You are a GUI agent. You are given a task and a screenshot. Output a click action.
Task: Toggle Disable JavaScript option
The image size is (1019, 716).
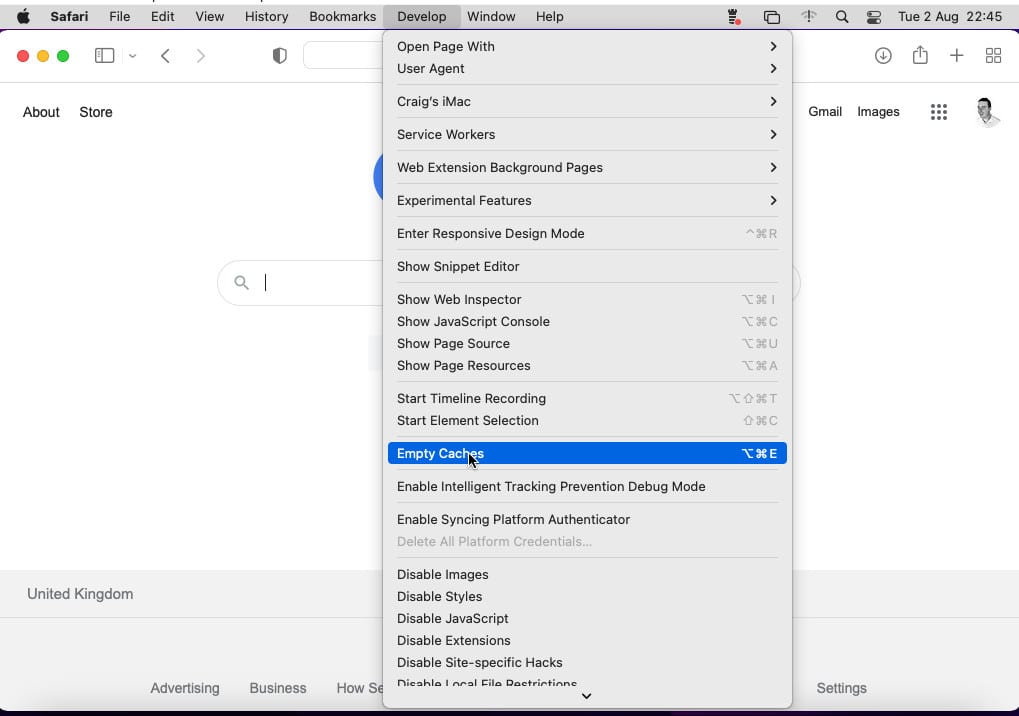(x=587, y=619)
